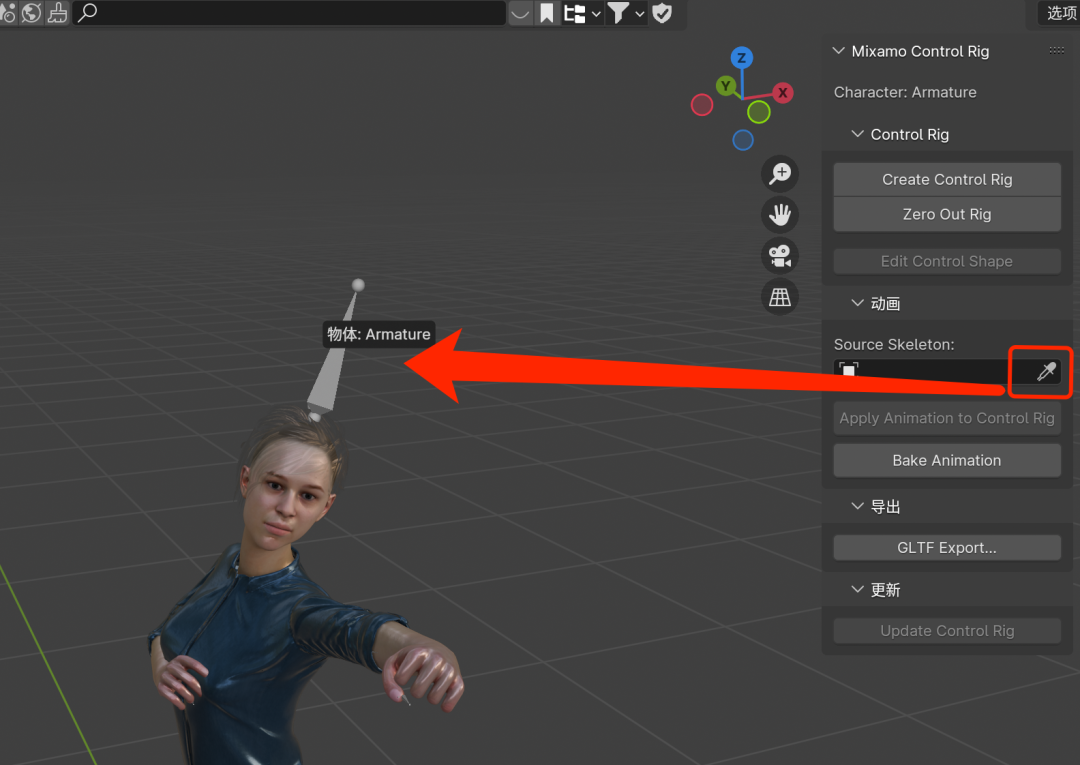The image size is (1080, 765).
Task: Click the unlabeled red negative X circle on gizmo
Action: (x=702, y=105)
